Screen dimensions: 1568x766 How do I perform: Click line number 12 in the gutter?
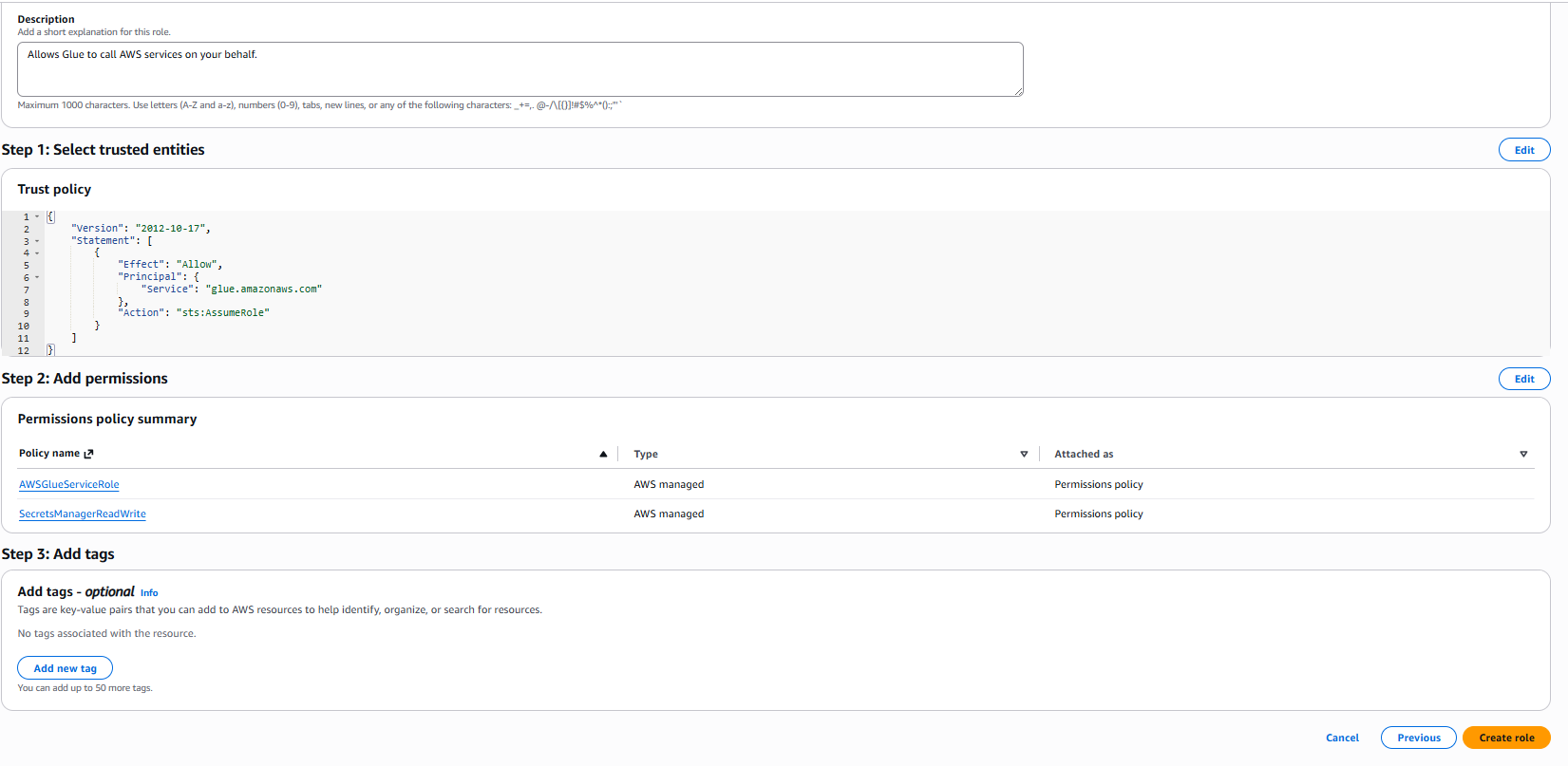[24, 350]
